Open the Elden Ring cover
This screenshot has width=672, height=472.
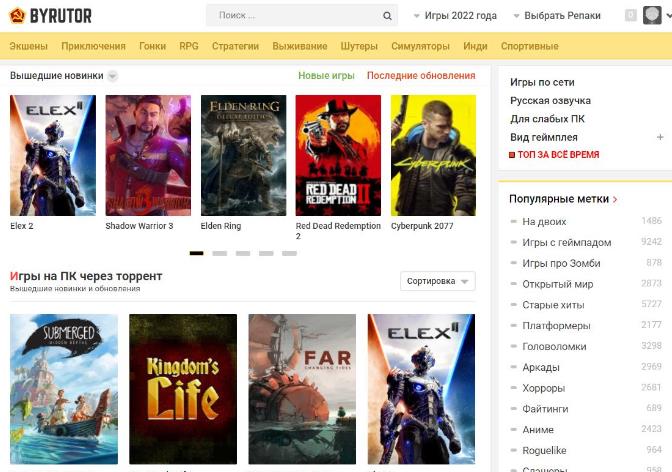point(243,155)
